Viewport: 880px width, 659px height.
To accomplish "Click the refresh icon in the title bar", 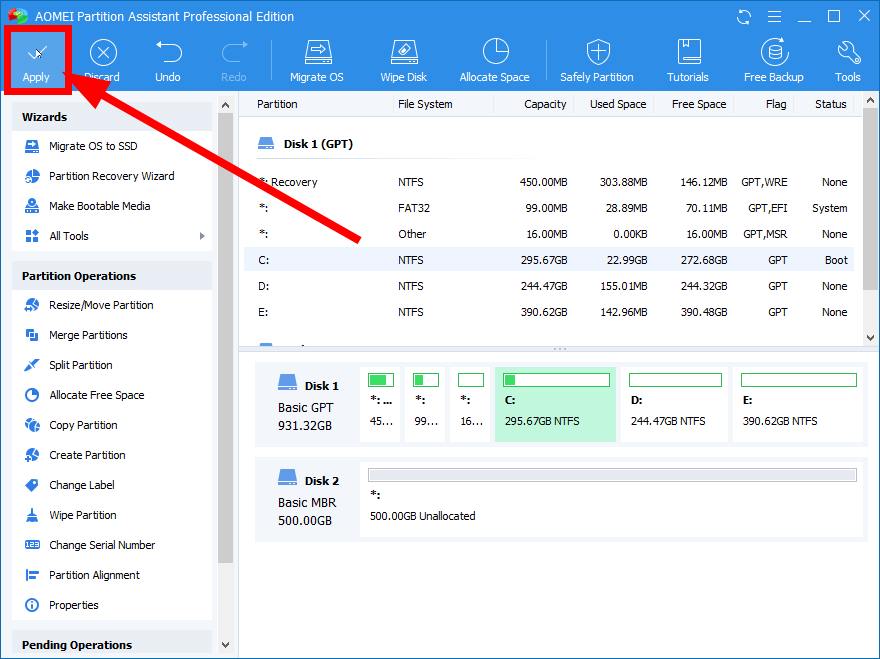I will click(742, 16).
